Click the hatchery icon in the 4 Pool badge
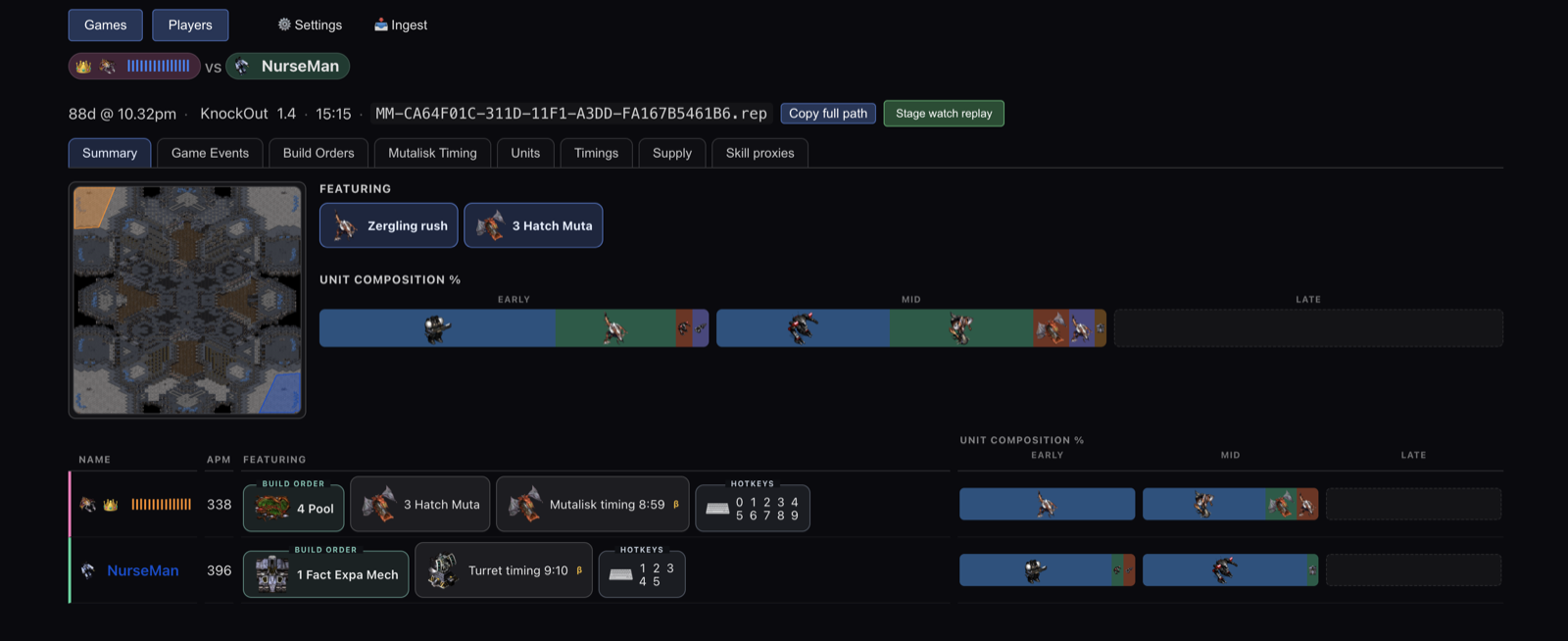 pyautogui.click(x=272, y=507)
